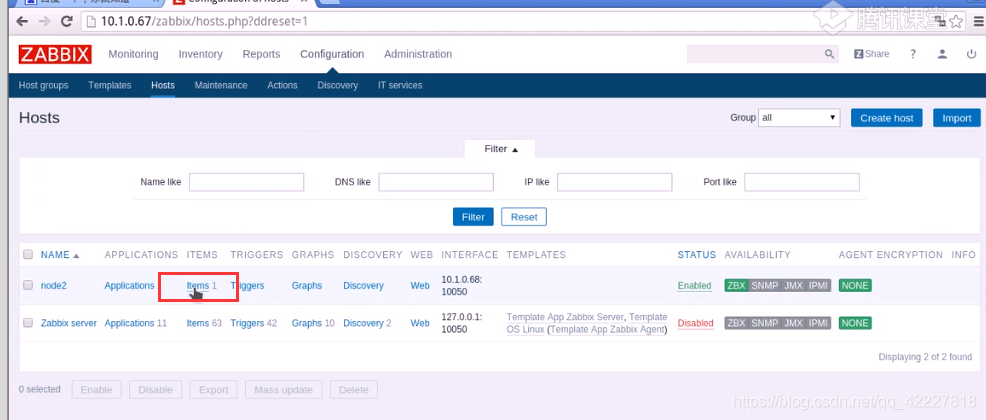
Task: Switch to Actions submenu
Action: click(282, 85)
